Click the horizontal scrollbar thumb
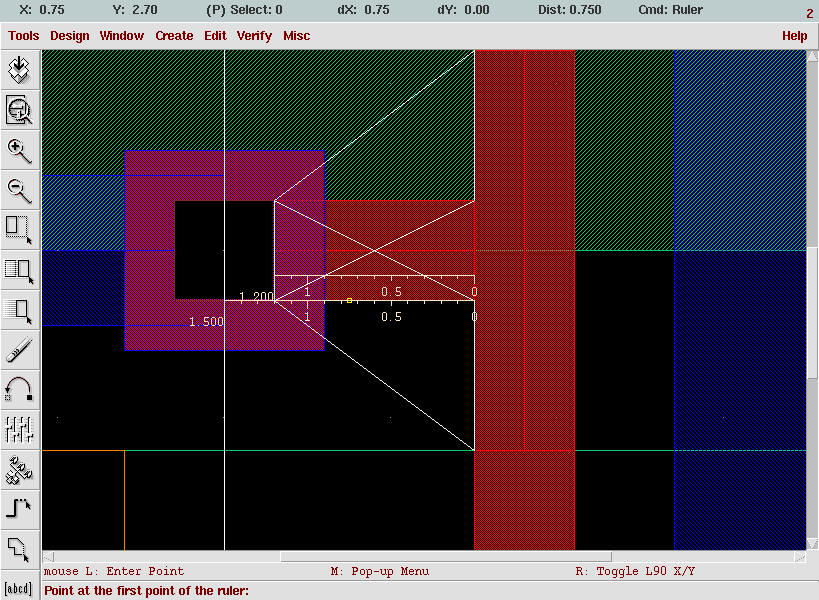Image resolution: width=819 pixels, height=600 pixels. (446, 557)
